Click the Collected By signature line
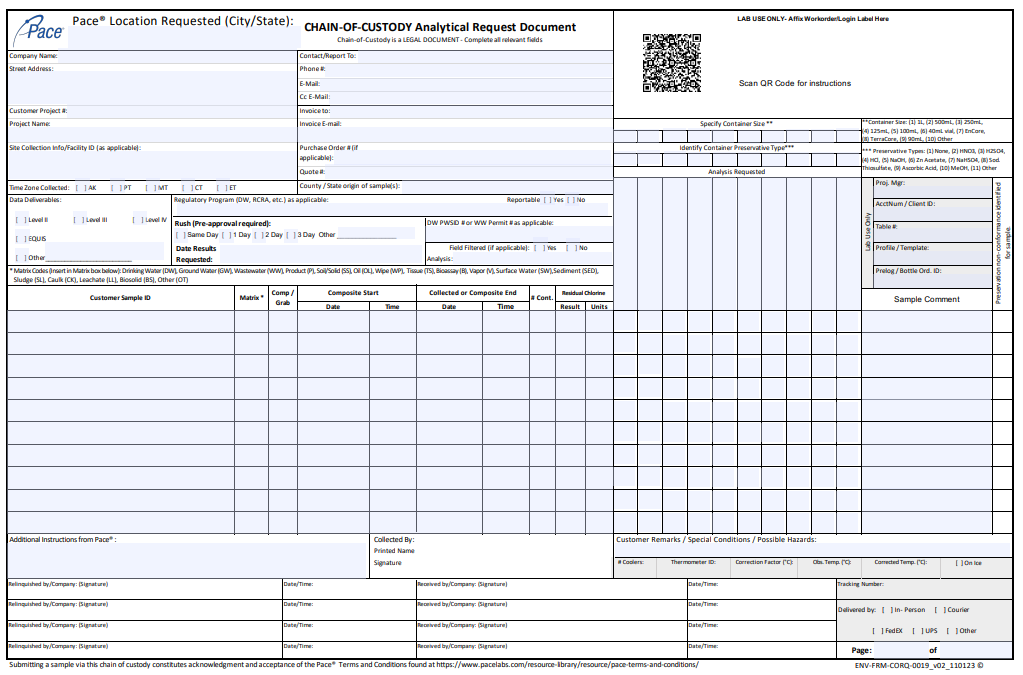 point(480,563)
